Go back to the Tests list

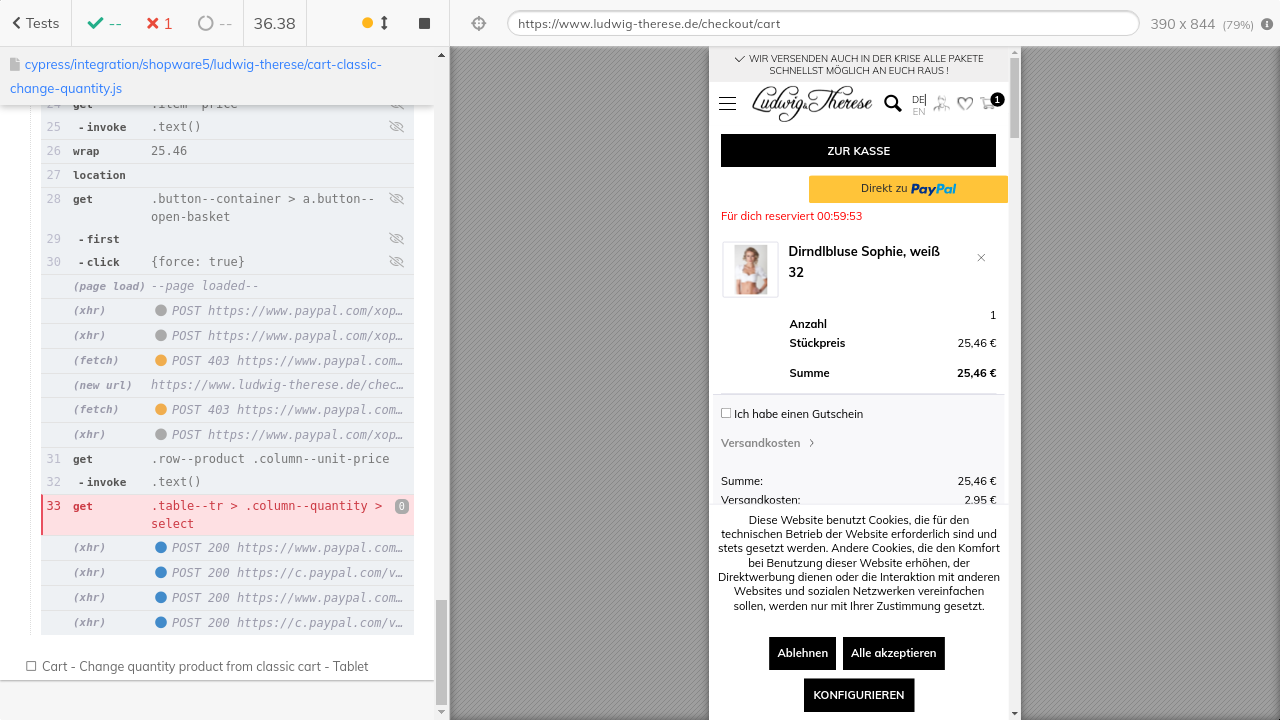coord(35,23)
